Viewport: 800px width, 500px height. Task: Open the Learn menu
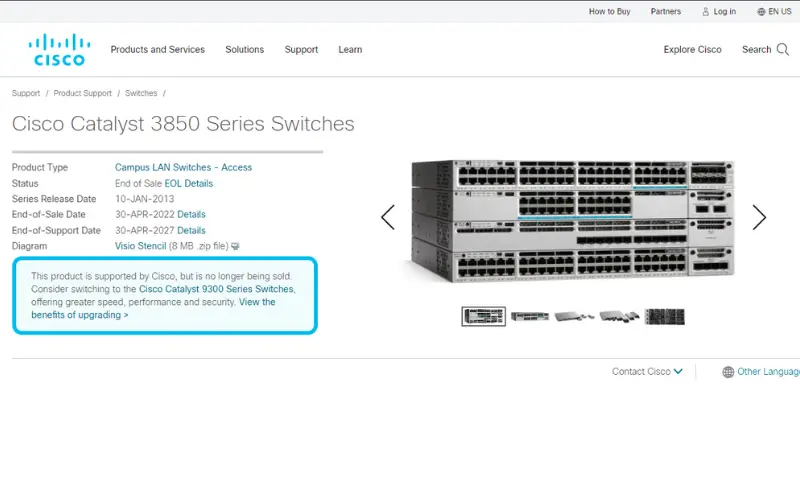pyautogui.click(x=350, y=49)
